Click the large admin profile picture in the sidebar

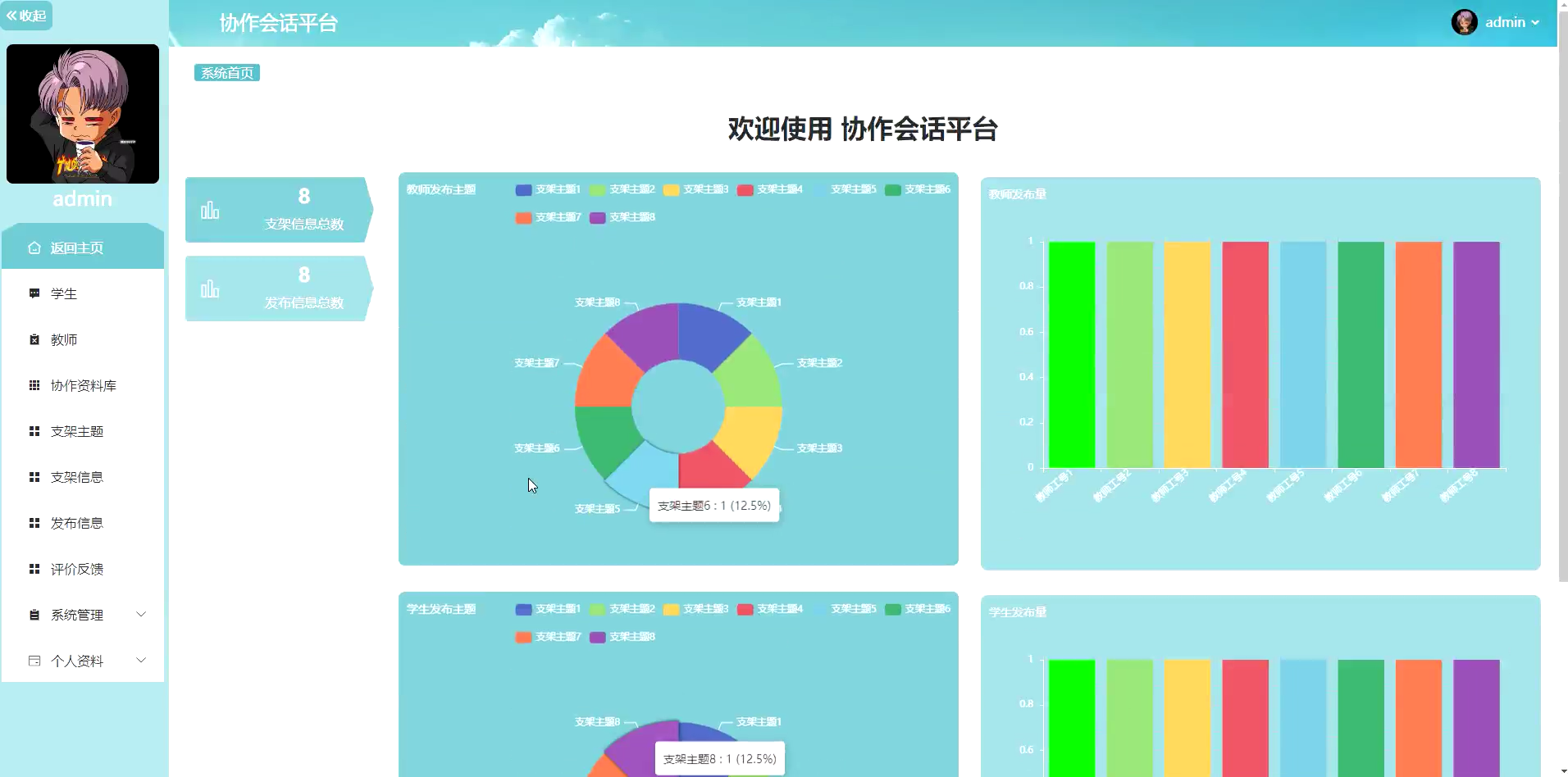point(83,114)
